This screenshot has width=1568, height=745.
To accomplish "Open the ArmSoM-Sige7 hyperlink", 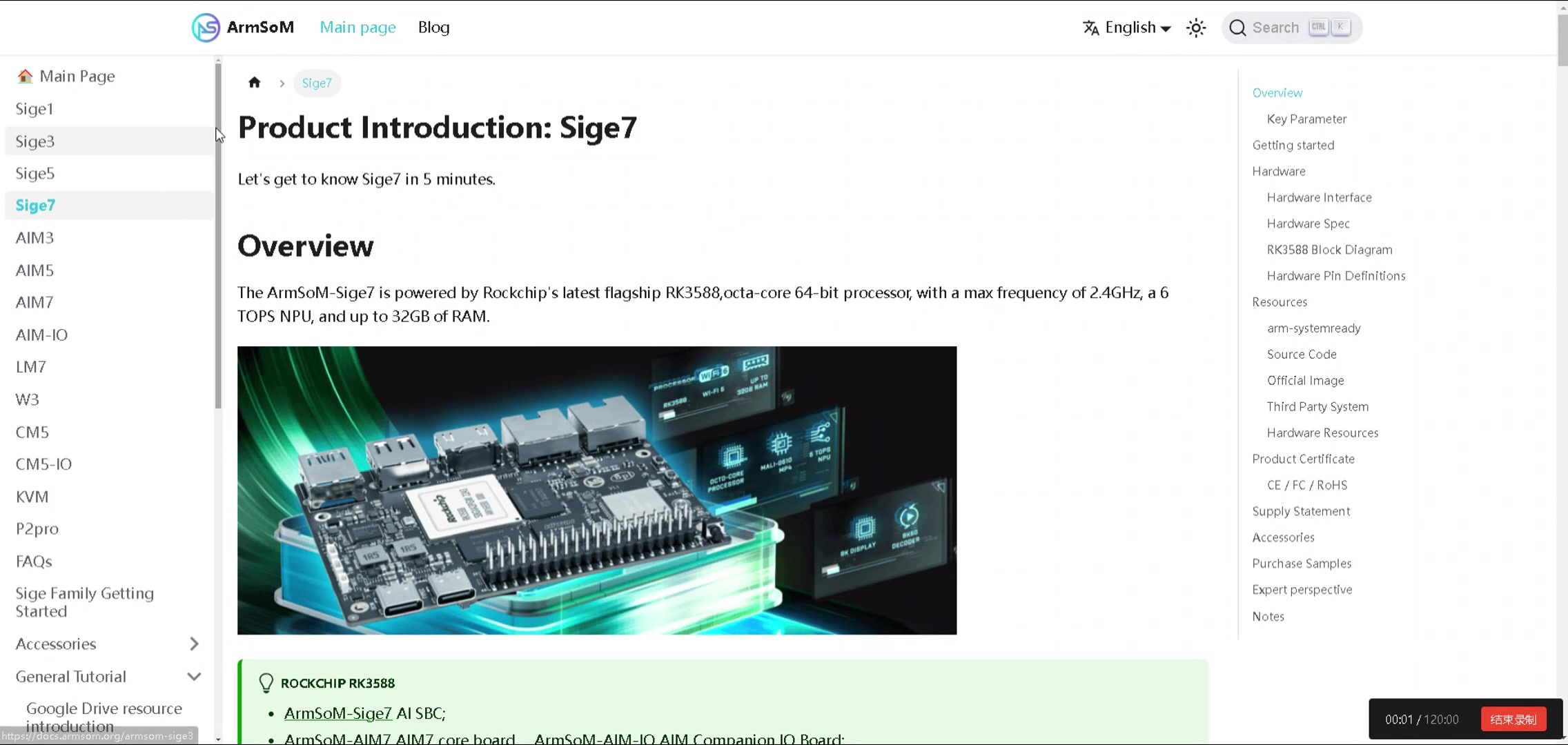I will (337, 713).
